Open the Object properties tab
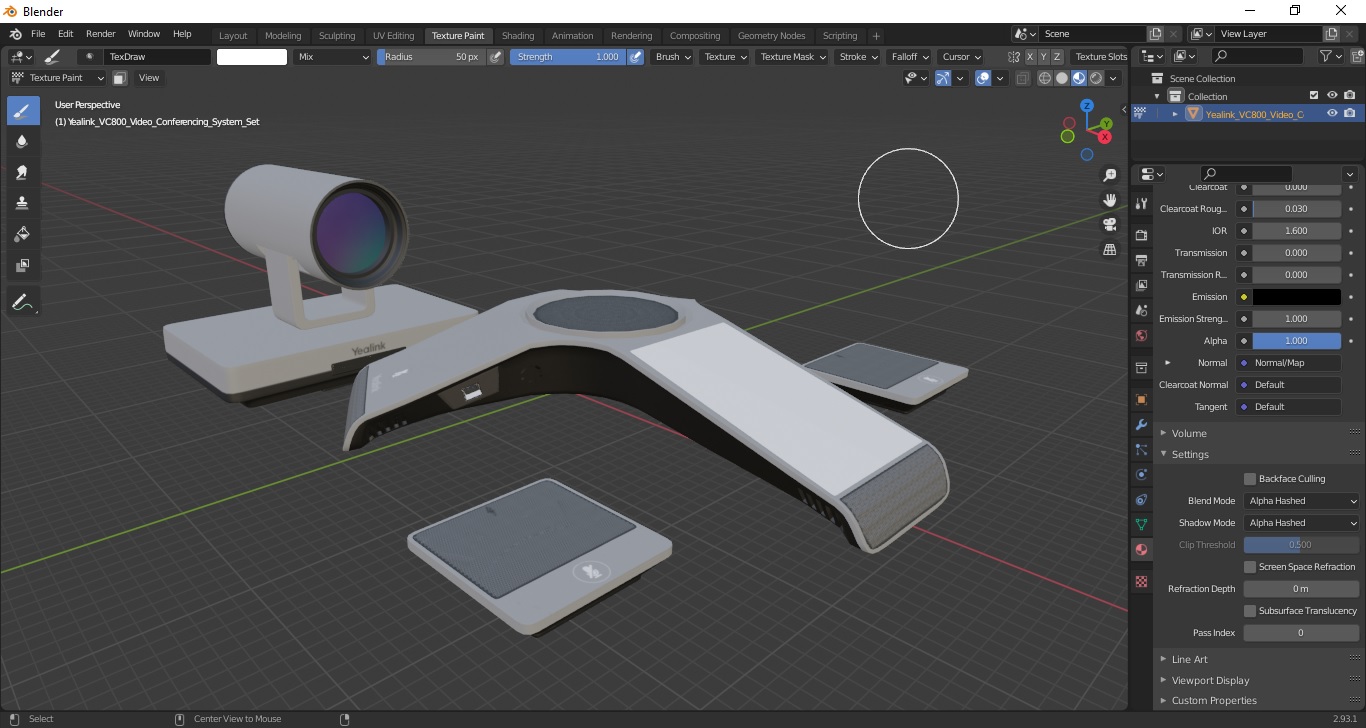This screenshot has height=728, width=1366. (x=1141, y=399)
